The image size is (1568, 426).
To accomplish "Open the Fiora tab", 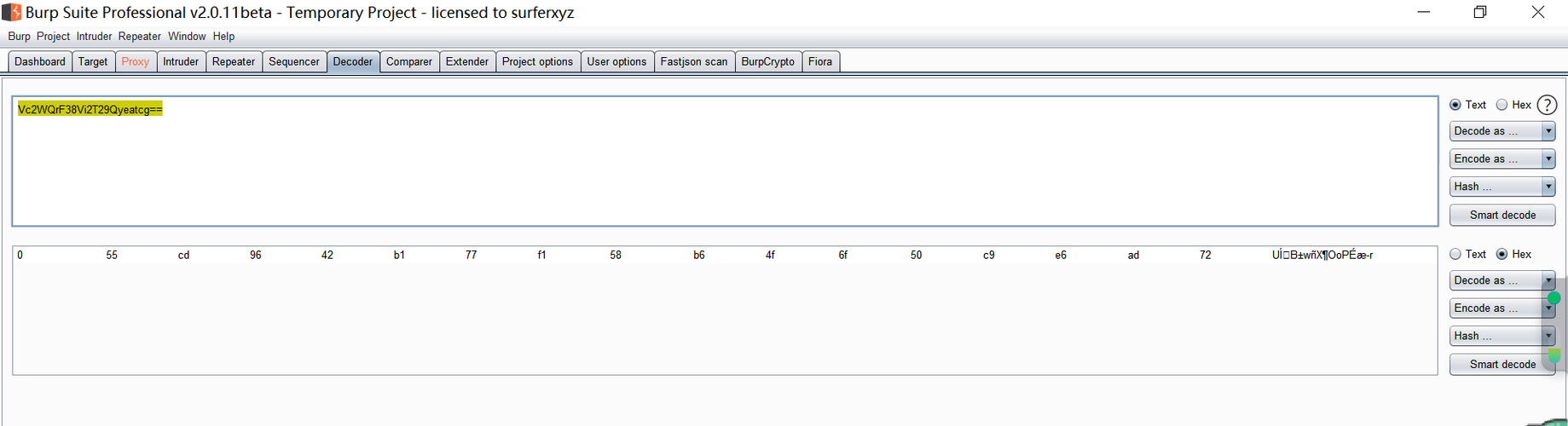I will pyautogui.click(x=820, y=61).
